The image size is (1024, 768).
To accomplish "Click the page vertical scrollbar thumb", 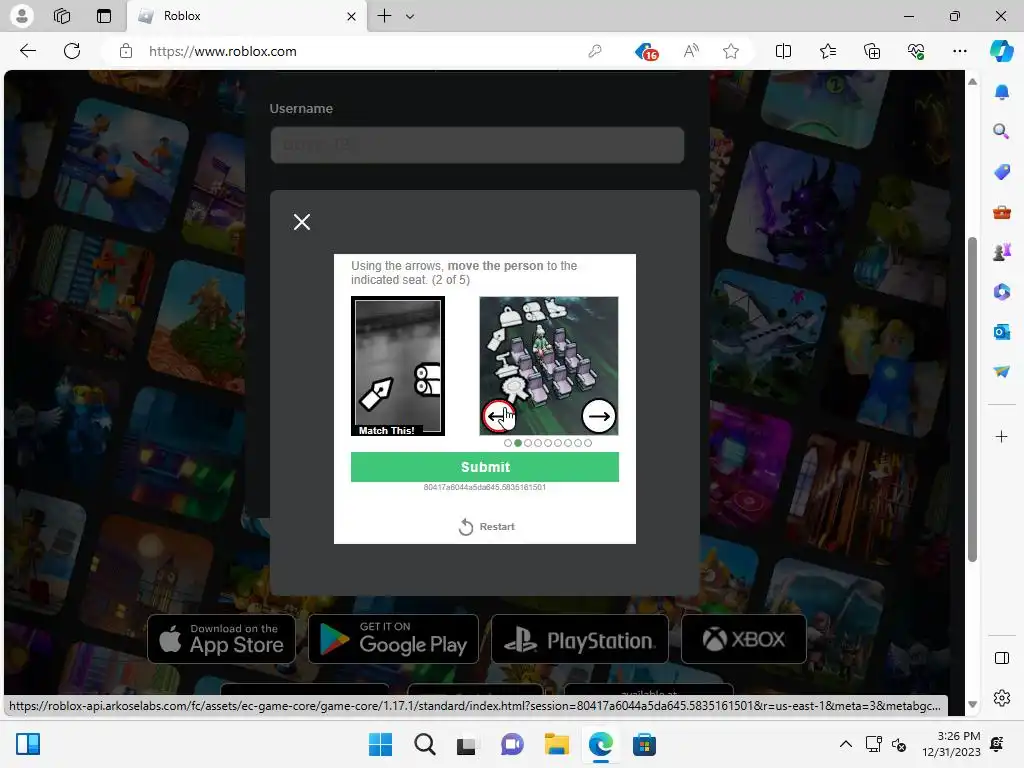I will click(972, 398).
